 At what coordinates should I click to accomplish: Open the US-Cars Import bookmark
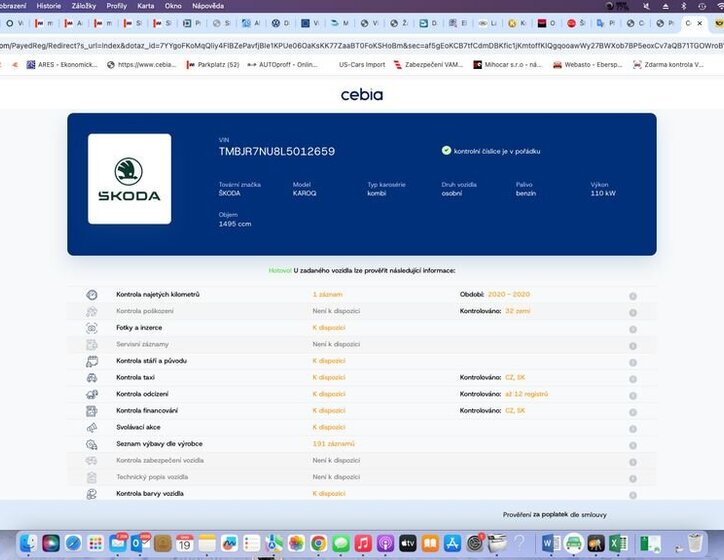[x=361, y=65]
